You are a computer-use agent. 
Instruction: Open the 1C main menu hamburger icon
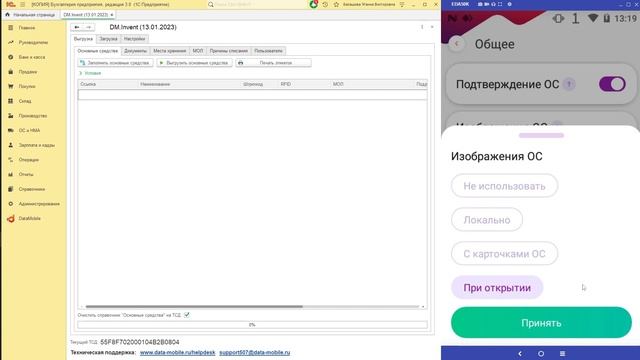pos(22,4)
